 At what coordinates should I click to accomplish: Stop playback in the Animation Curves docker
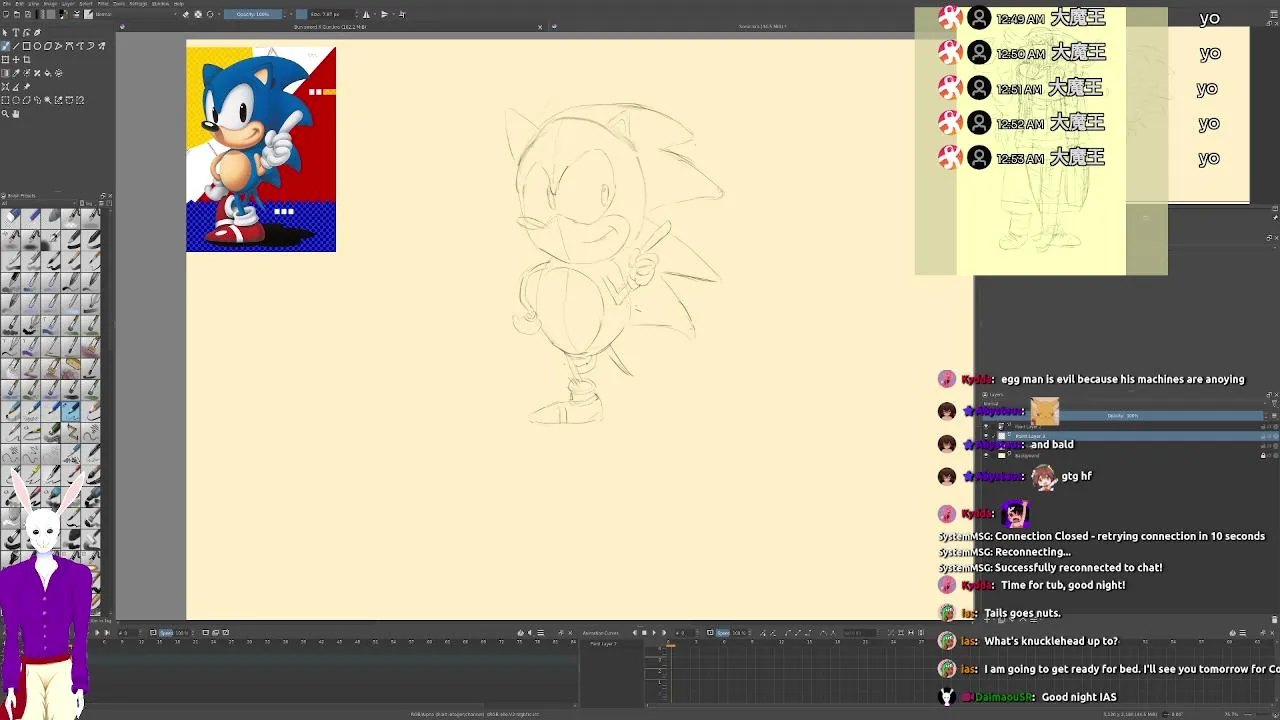coord(644,633)
